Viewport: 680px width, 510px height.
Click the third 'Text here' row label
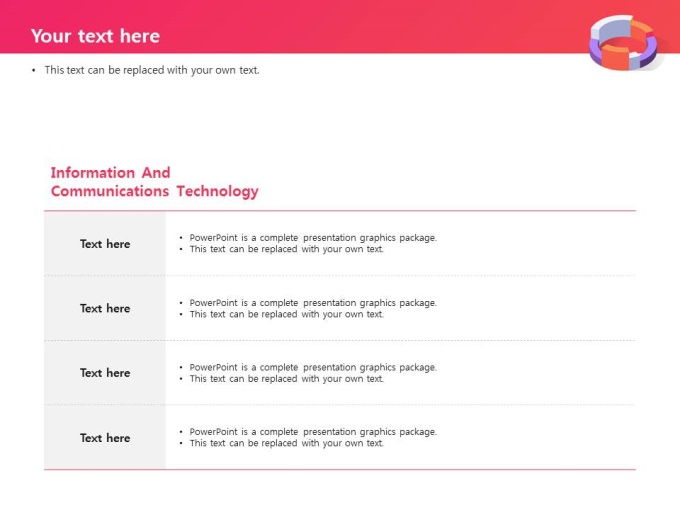point(105,373)
